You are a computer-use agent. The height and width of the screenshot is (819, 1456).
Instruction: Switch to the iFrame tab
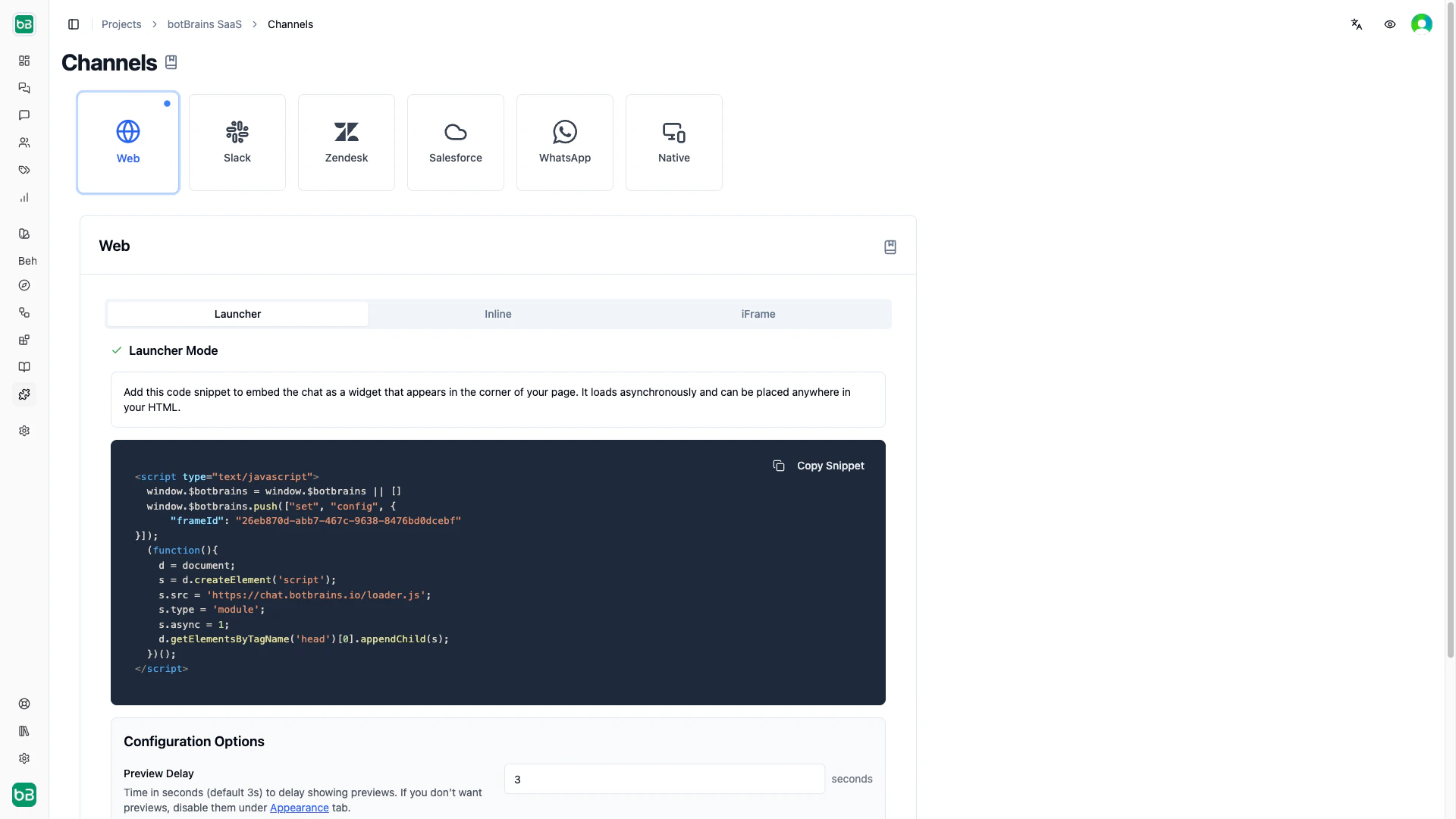(758, 313)
